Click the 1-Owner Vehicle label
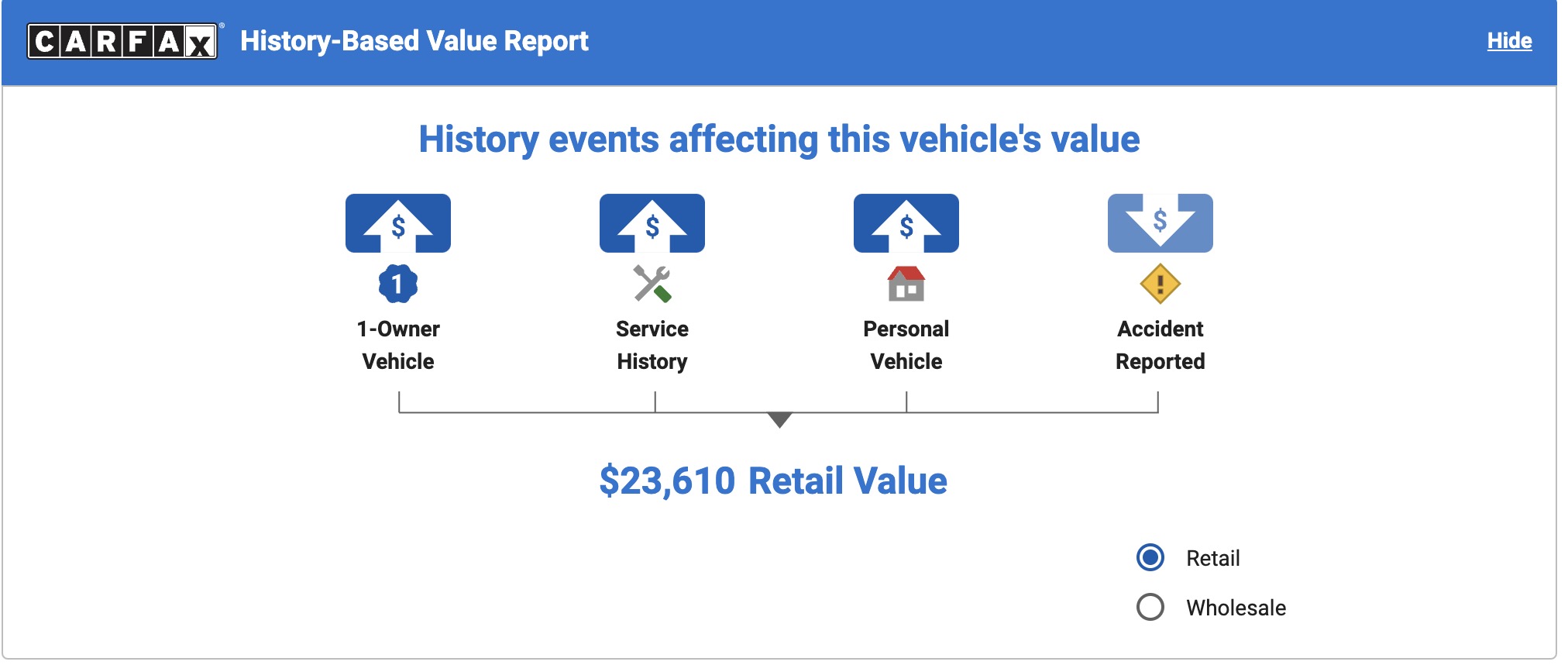This screenshot has width=1568, height=665. tap(397, 345)
